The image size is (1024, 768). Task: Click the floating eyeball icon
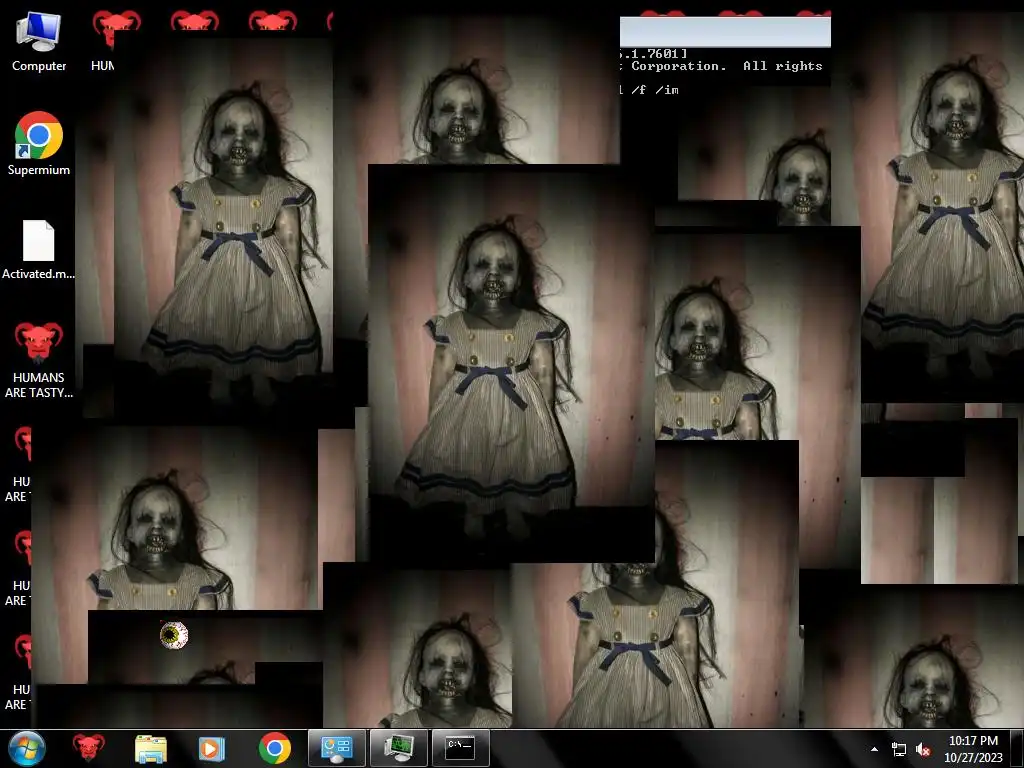click(x=174, y=635)
